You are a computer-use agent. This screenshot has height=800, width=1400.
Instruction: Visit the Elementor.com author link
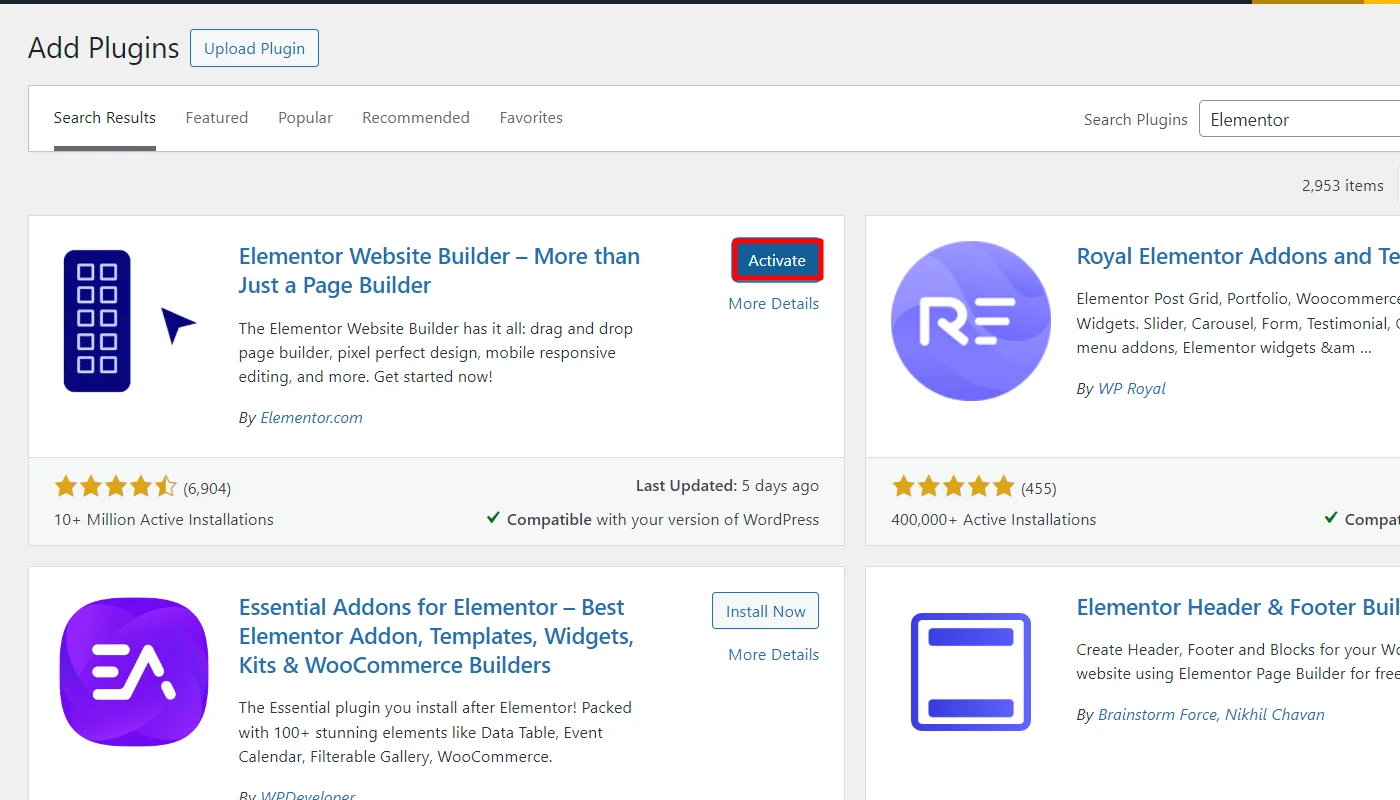(x=311, y=418)
